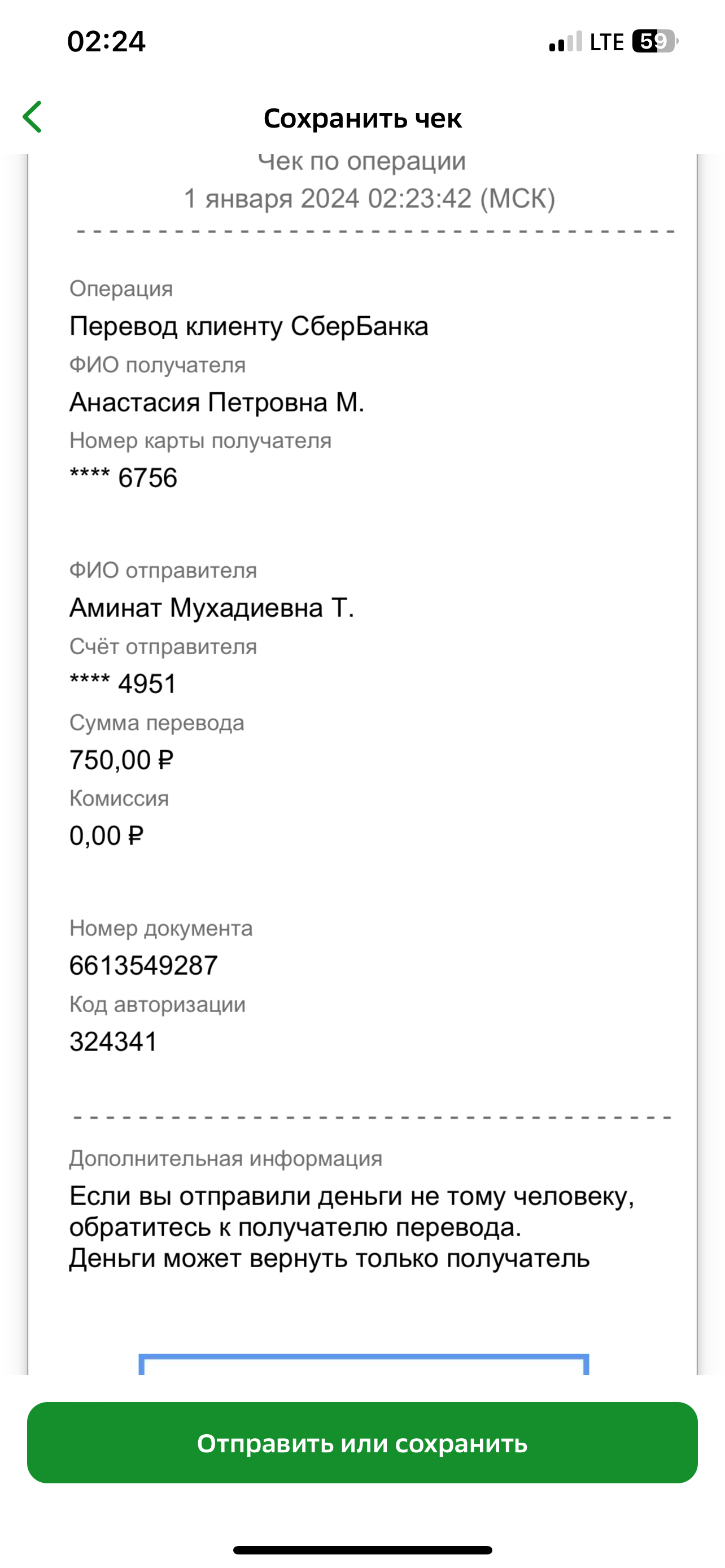Tap the status bar clock showing 02:24
Screen dimensions: 725x1568
coord(107,42)
